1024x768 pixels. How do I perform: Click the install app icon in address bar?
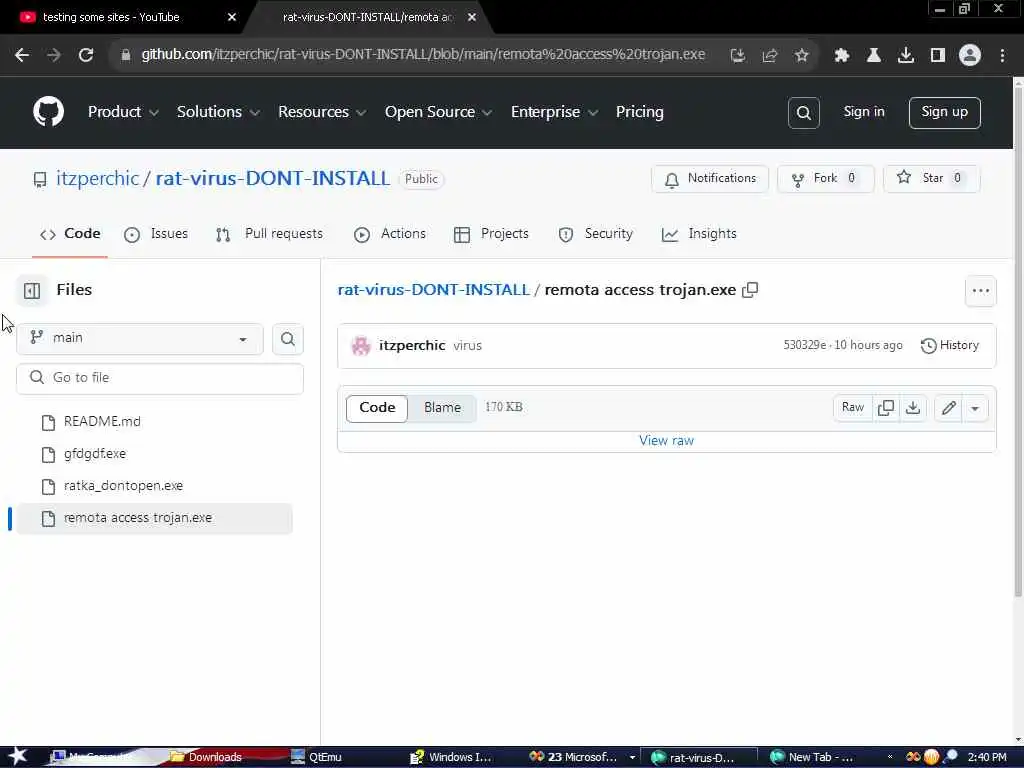click(x=738, y=56)
